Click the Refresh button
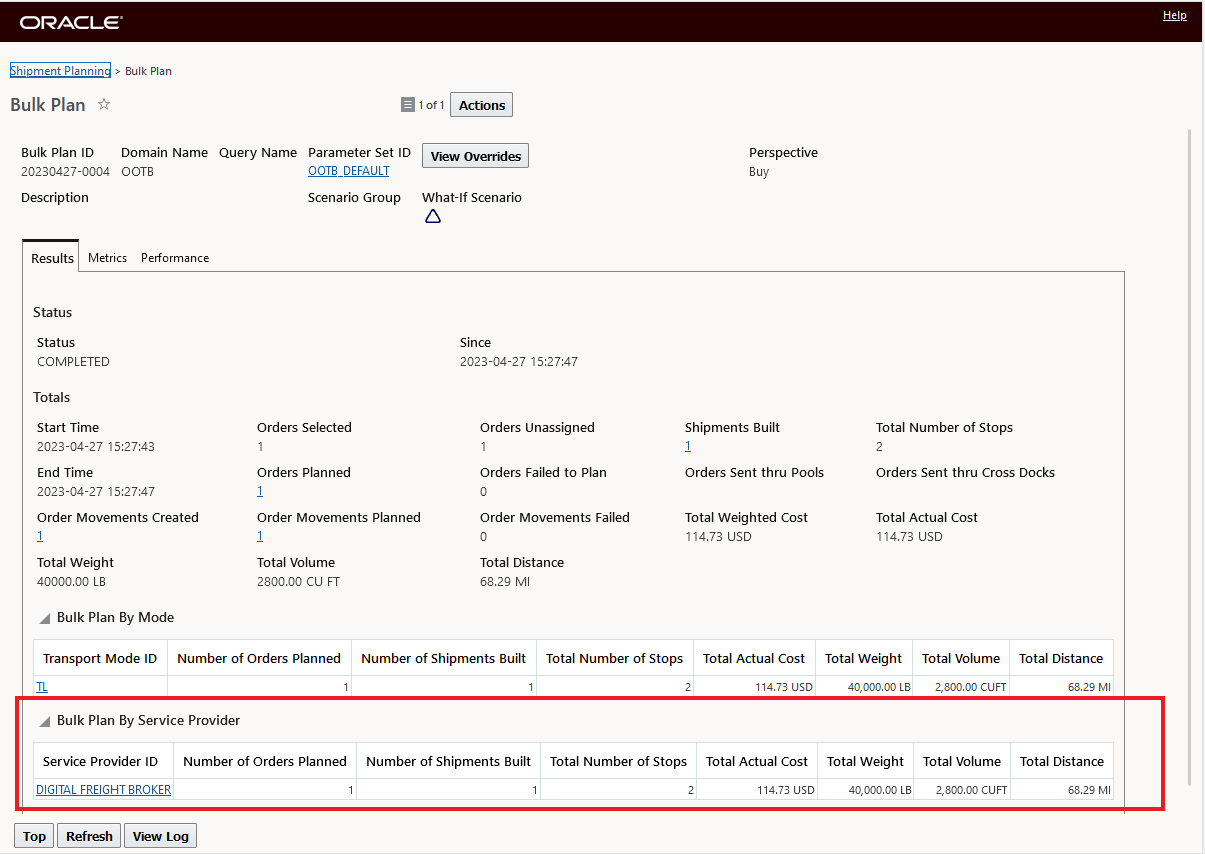The width and height of the screenshot is (1205, 854). 89,836
